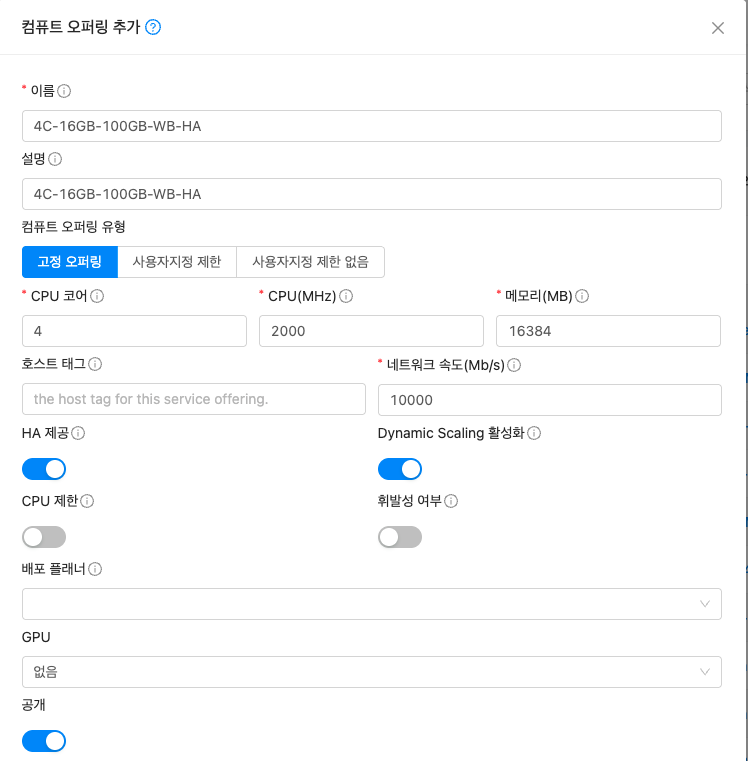The height and width of the screenshot is (761, 748).
Task: Click the help icon beside 컴퓨트 오퍼링 추가 title
Action: tap(153, 28)
